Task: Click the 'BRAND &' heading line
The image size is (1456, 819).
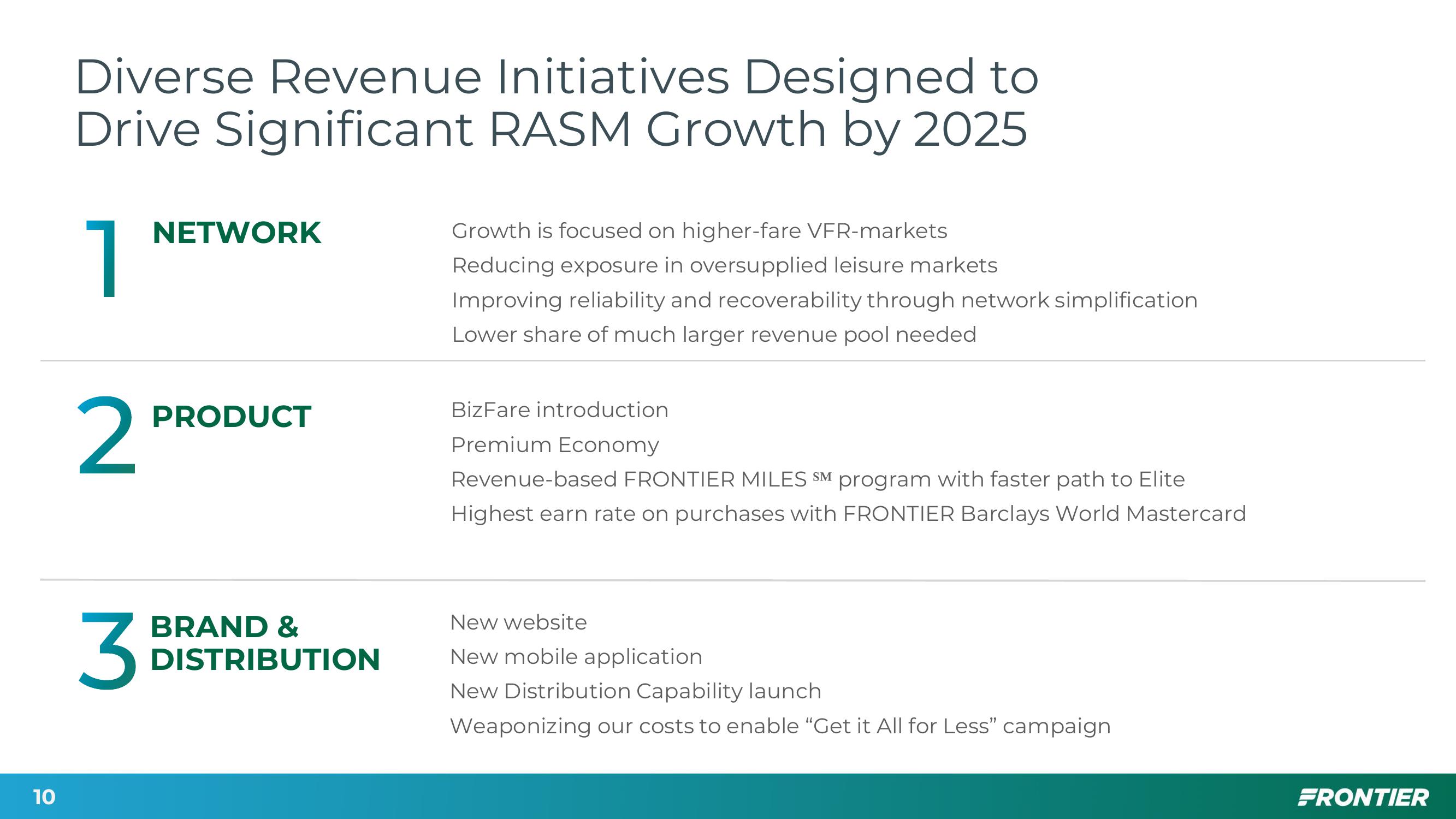Action: tap(224, 626)
